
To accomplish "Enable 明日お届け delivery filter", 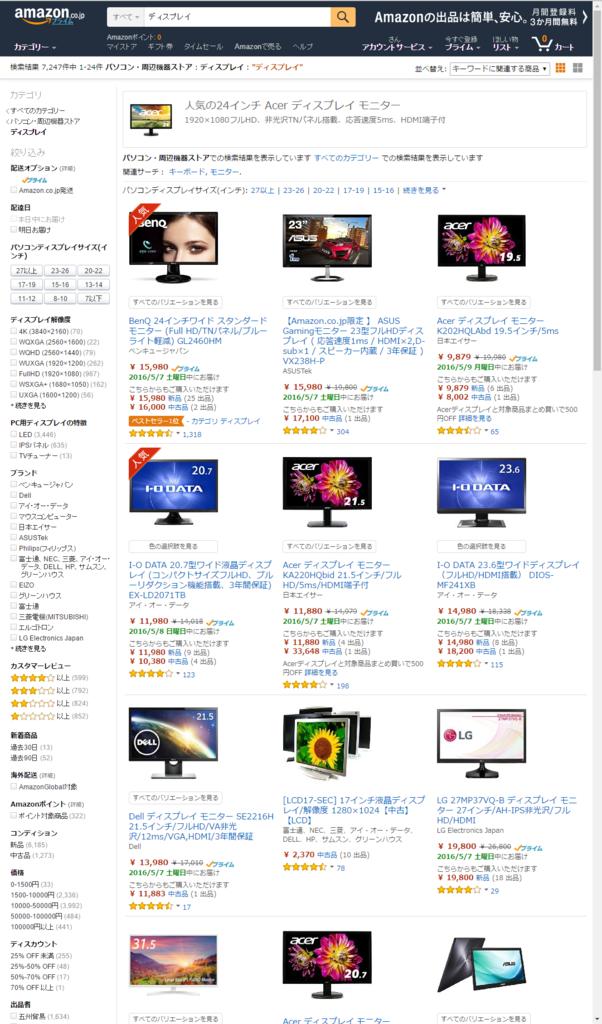I will click(x=14, y=230).
